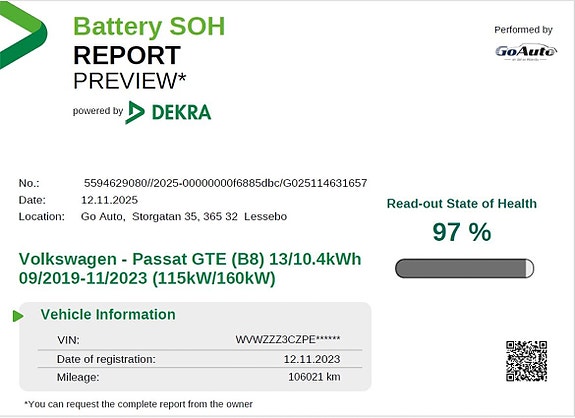Click the report date 12.11.2025

pyautogui.click(x=109, y=200)
